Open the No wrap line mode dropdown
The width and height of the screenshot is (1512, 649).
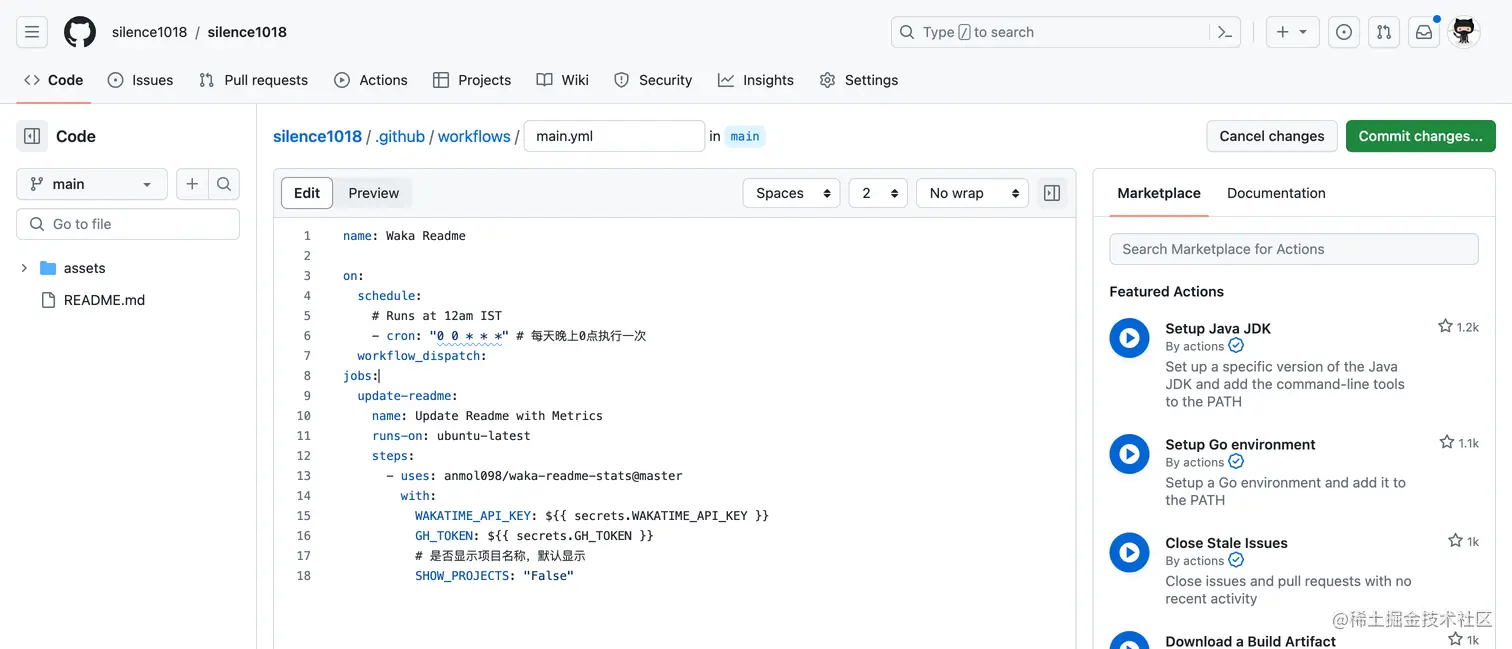972,193
